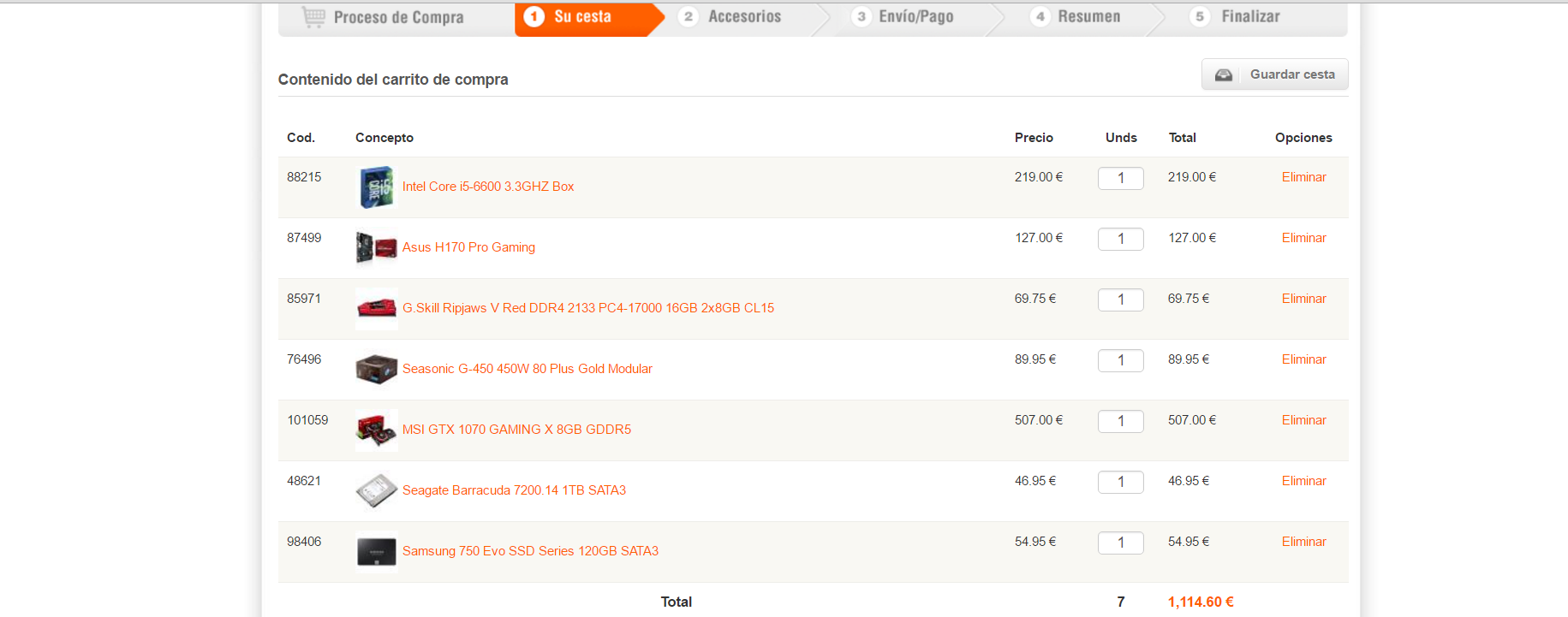Click the basket icon in Guardar cesta button
The height and width of the screenshot is (617, 1568).
1224,74
